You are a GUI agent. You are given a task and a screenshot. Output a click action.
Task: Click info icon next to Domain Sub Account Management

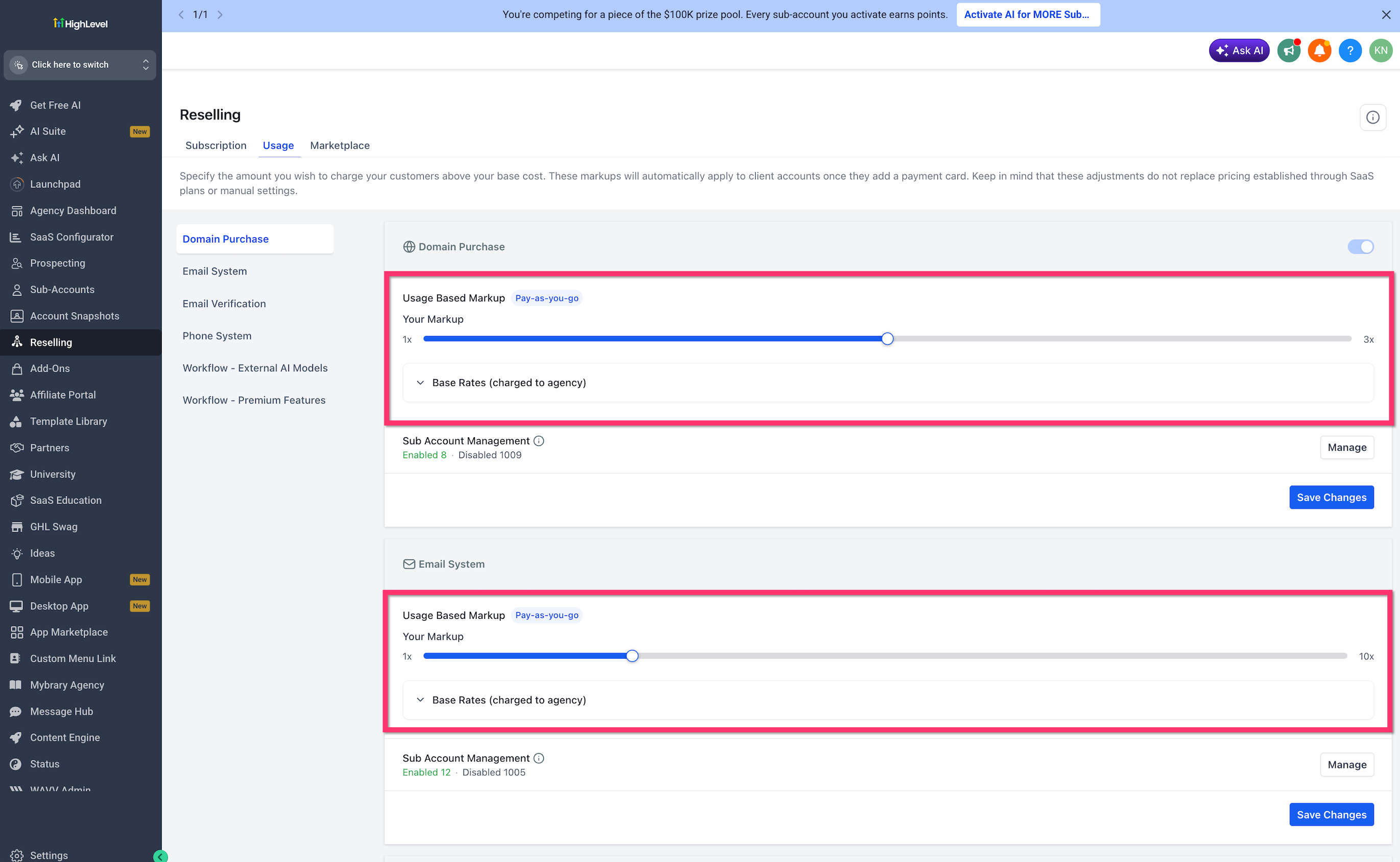click(x=539, y=441)
